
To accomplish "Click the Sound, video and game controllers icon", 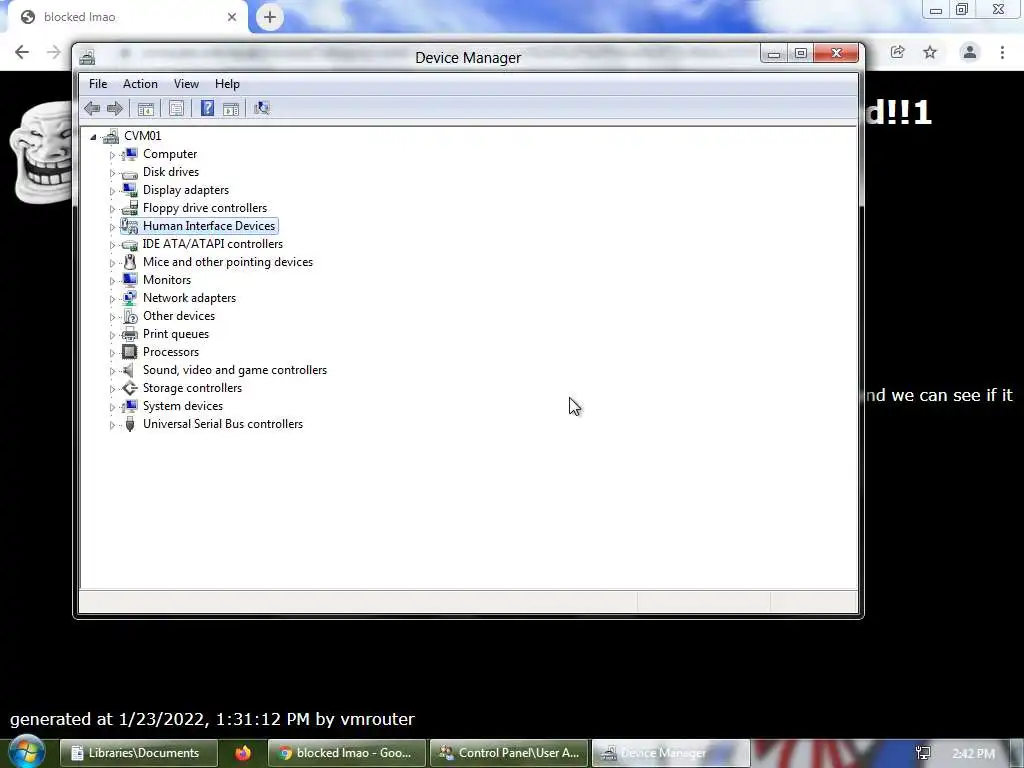I will [130, 370].
